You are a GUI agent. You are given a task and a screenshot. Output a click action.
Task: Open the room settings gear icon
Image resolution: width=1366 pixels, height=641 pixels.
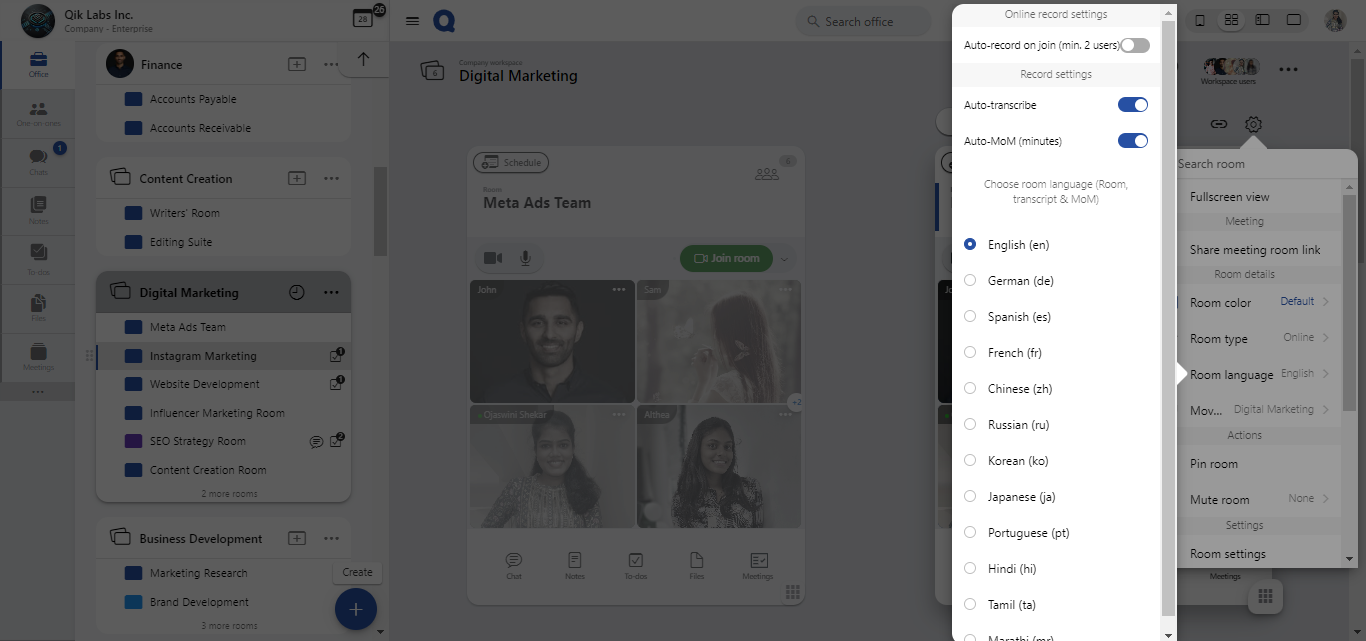(1253, 125)
